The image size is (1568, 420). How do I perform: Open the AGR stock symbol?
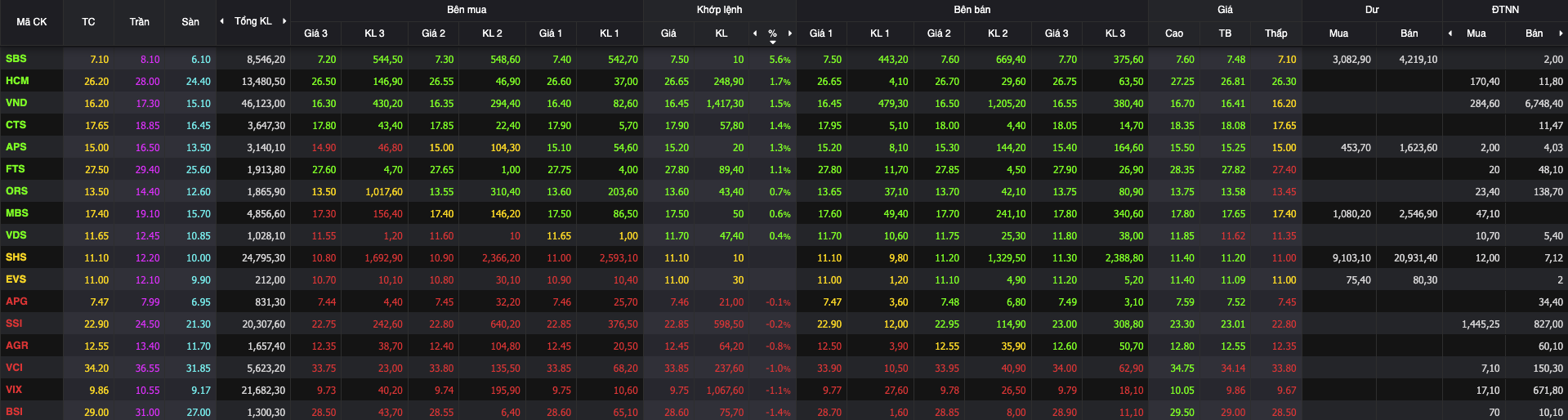point(16,346)
